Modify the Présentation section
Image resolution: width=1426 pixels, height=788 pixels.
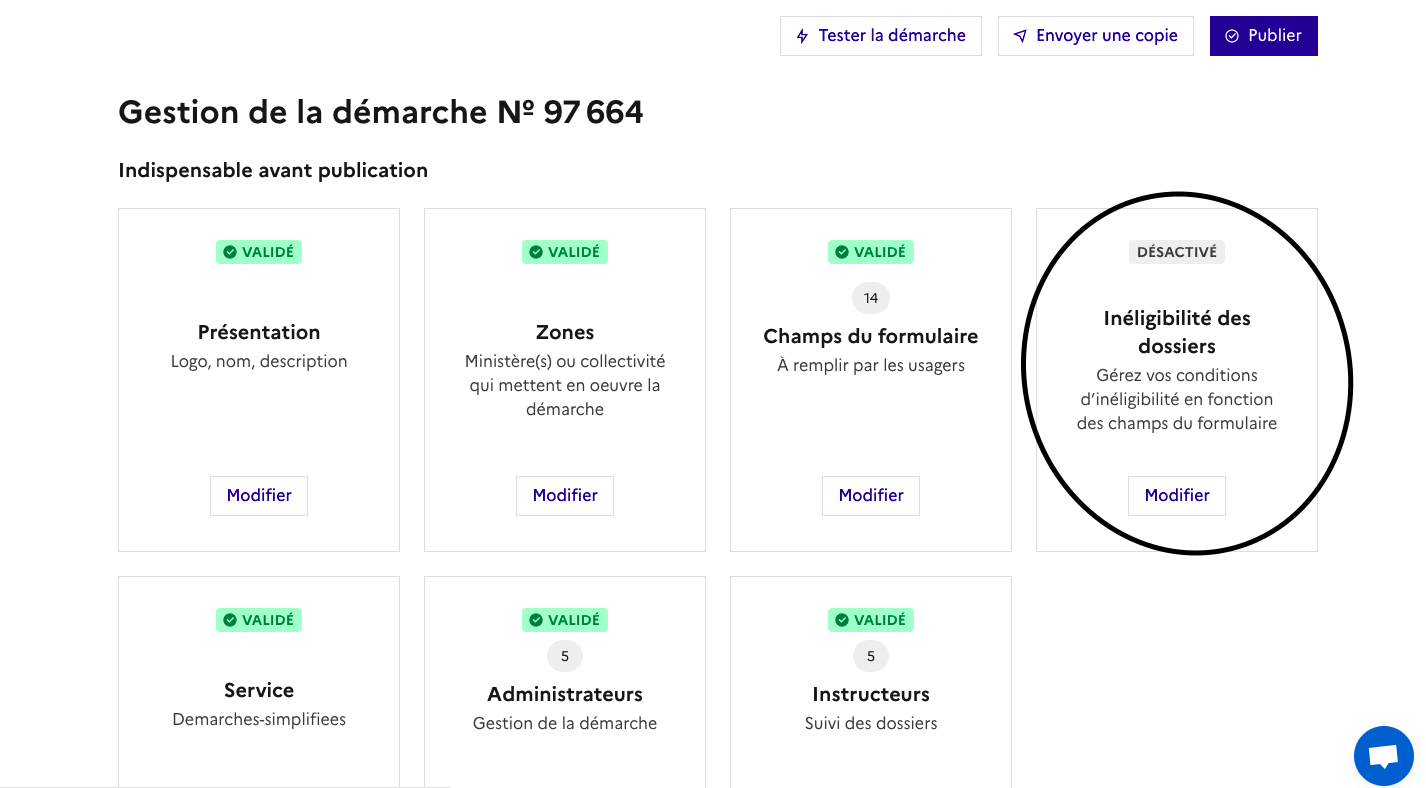coord(259,495)
